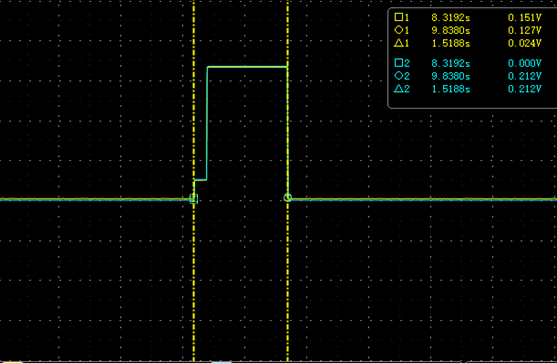Viewport: 557px width, 363px height.
Task: Select the yellow delta triangle 1 icon
Action: point(399,43)
